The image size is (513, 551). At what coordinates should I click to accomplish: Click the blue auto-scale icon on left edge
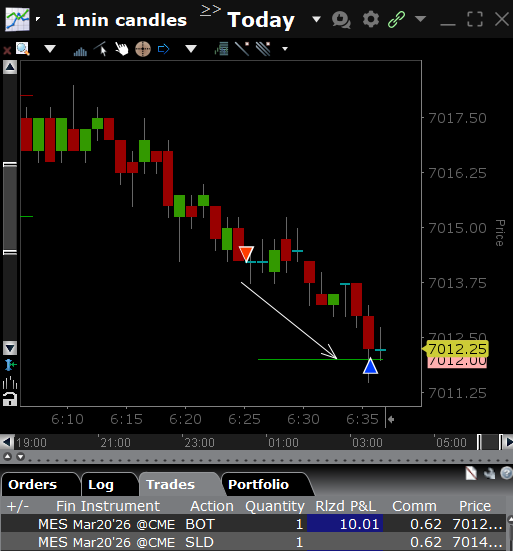[x=10, y=365]
